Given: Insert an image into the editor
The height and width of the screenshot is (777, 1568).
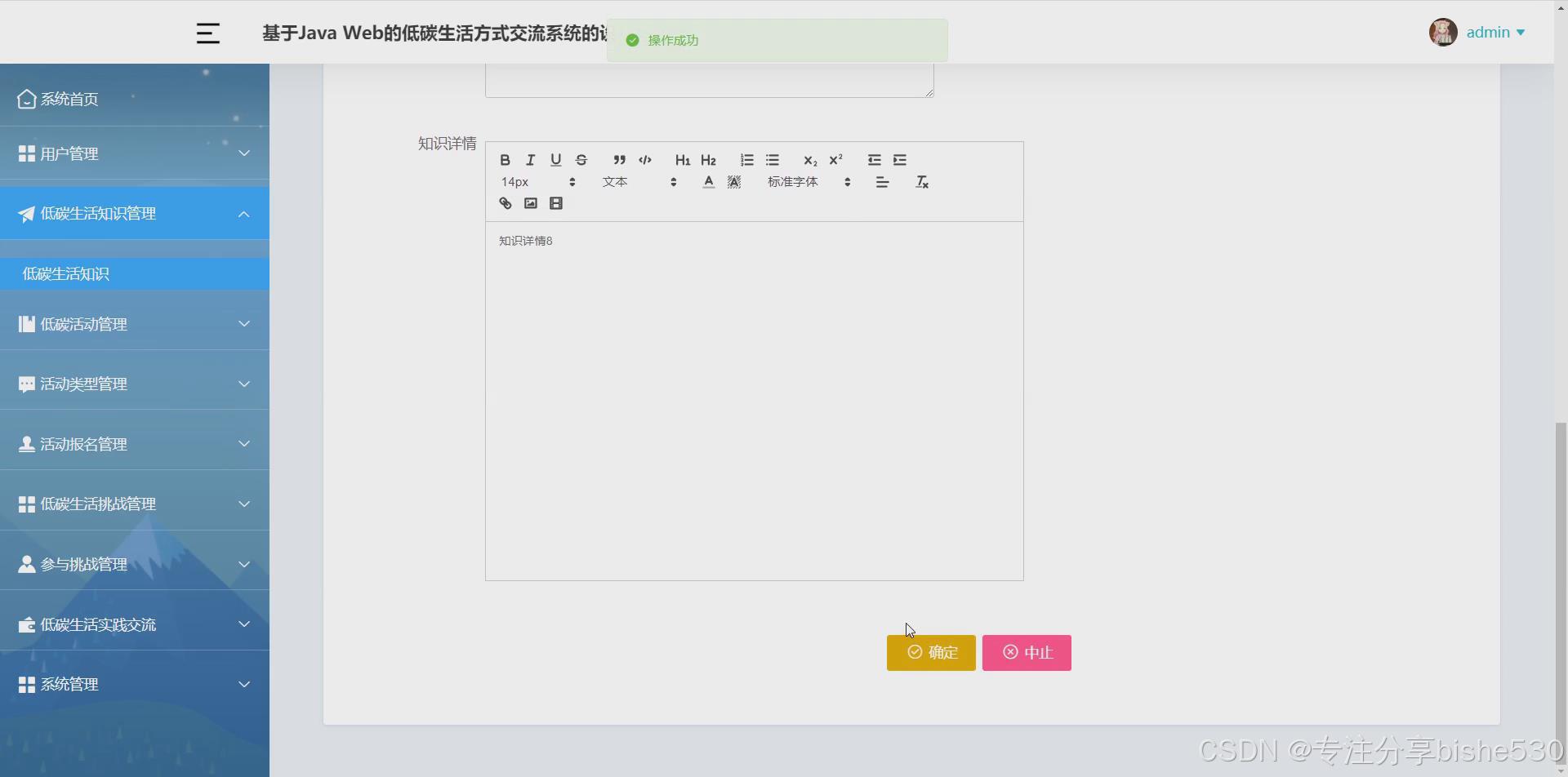Looking at the screenshot, I should 531,203.
